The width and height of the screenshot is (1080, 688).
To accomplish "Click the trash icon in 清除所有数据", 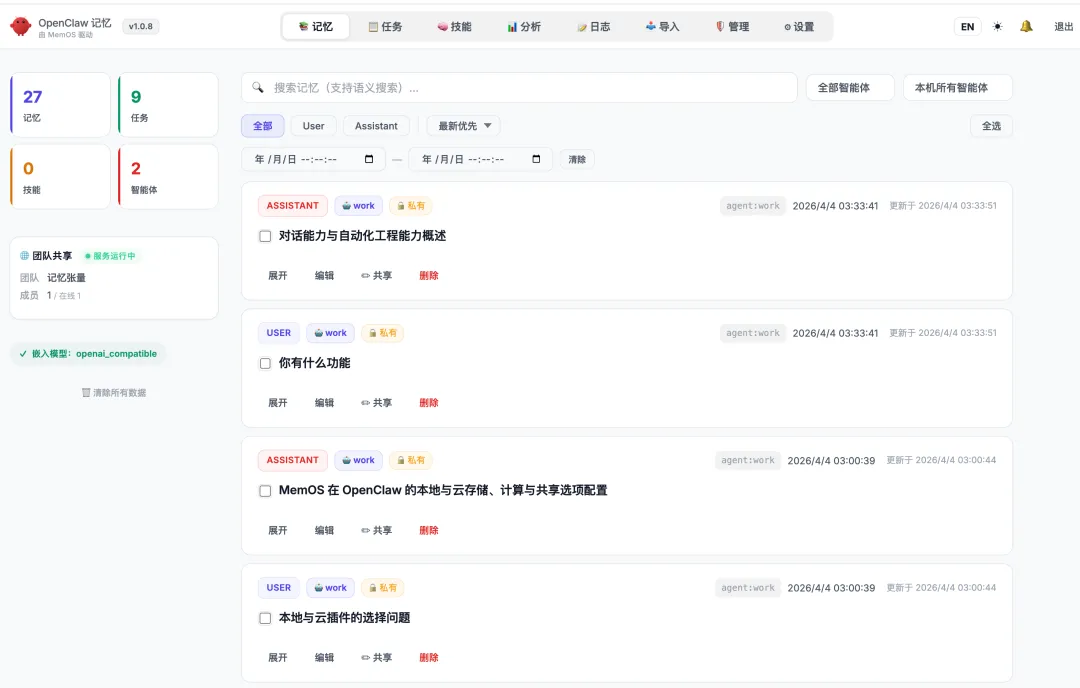I will point(86,393).
